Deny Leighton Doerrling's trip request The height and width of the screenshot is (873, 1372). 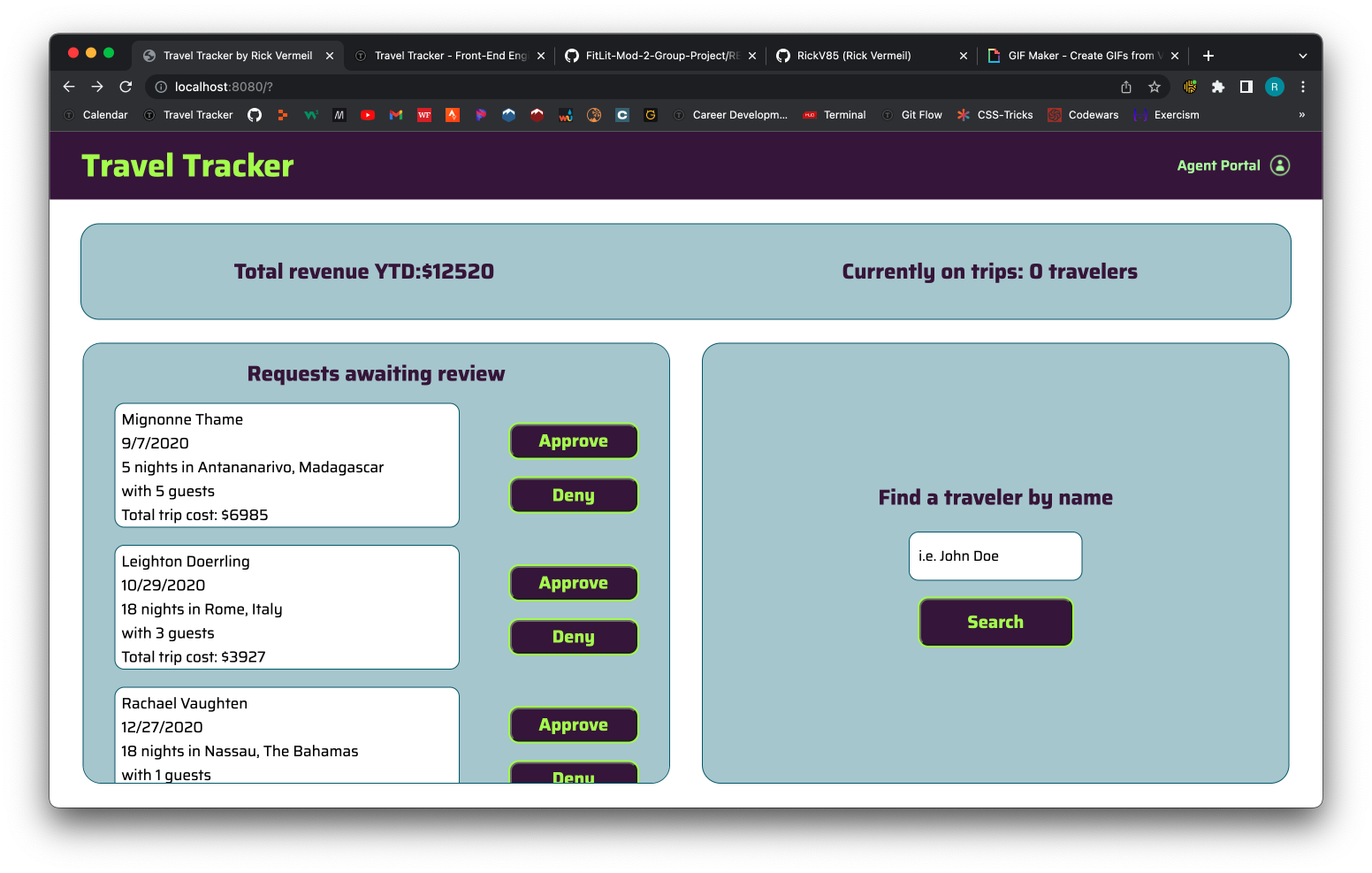(x=573, y=637)
